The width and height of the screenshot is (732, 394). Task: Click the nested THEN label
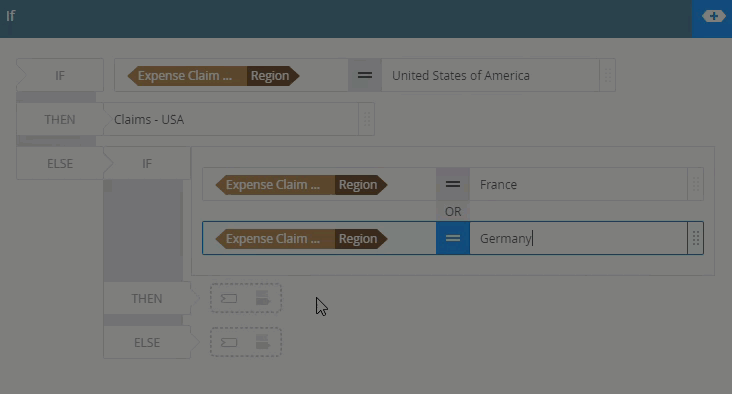[x=147, y=298]
